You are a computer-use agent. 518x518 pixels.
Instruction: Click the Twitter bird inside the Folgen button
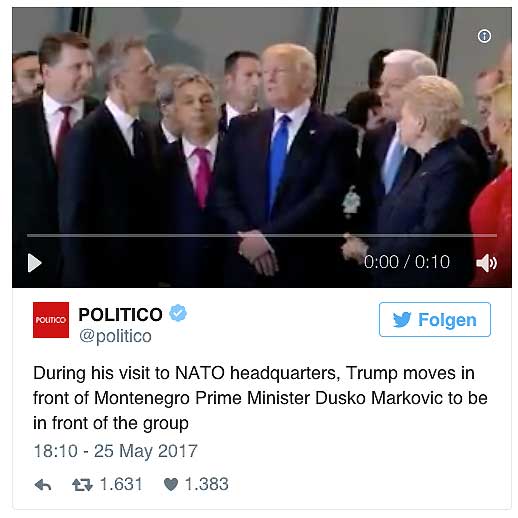coord(402,320)
